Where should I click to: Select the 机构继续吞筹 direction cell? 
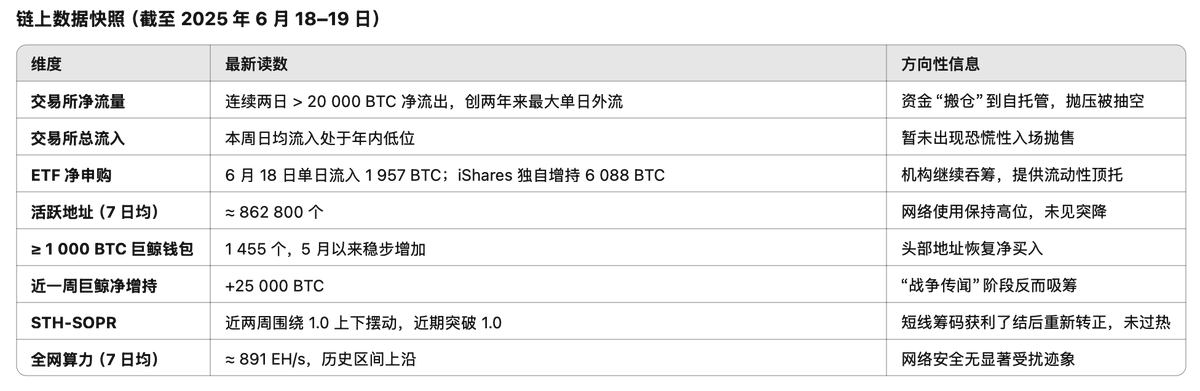click(1011, 175)
